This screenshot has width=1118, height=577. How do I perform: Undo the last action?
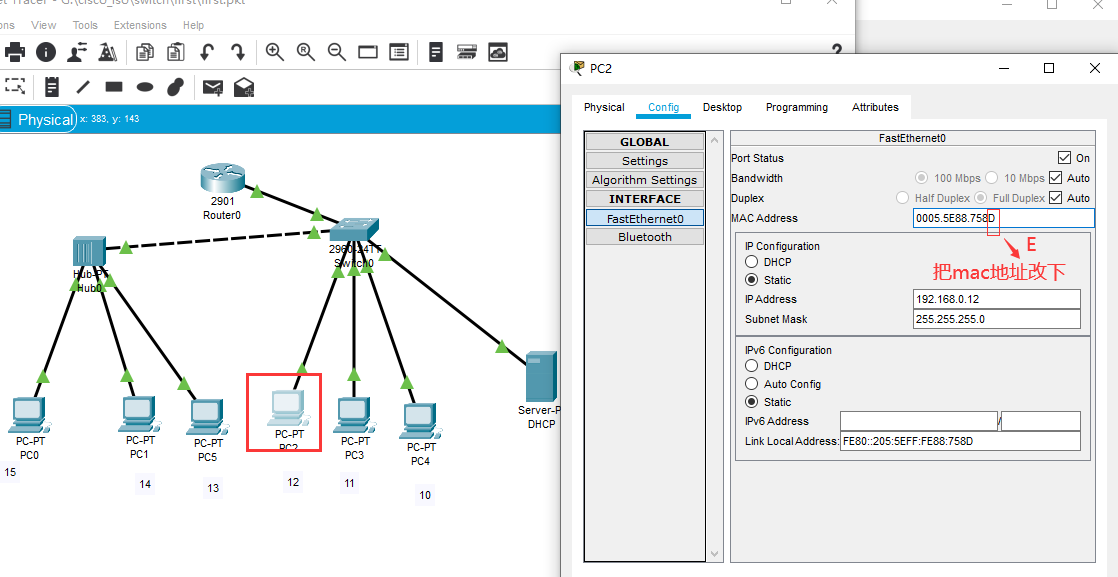(207, 51)
